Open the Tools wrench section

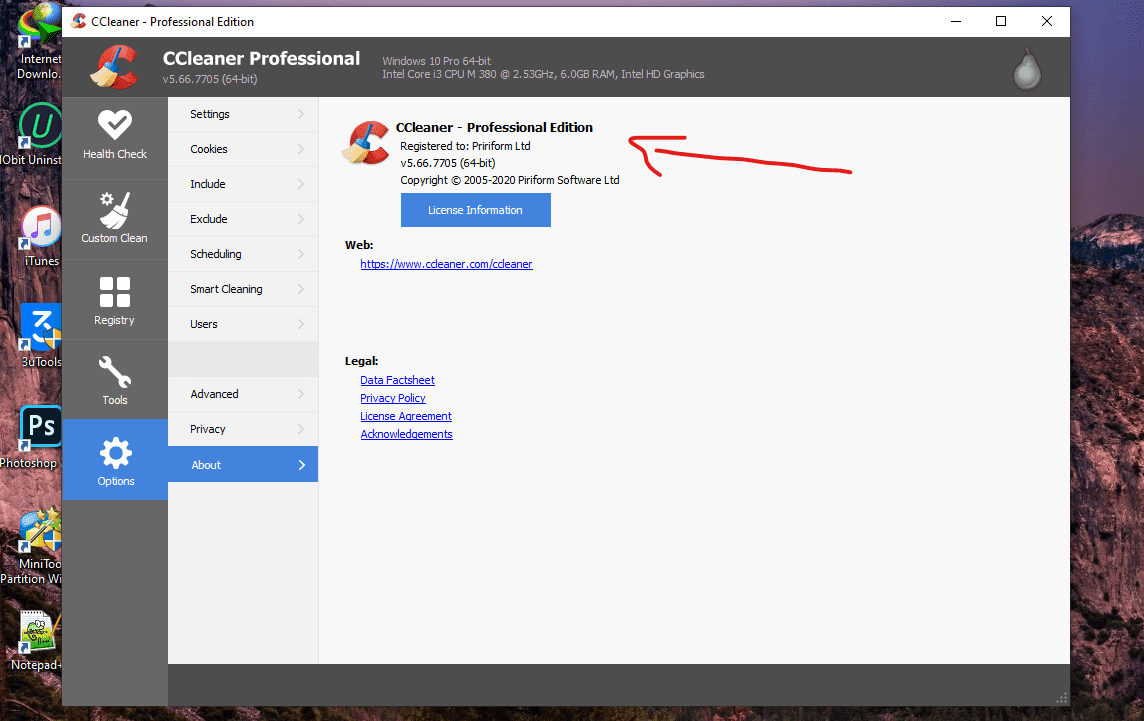point(115,379)
